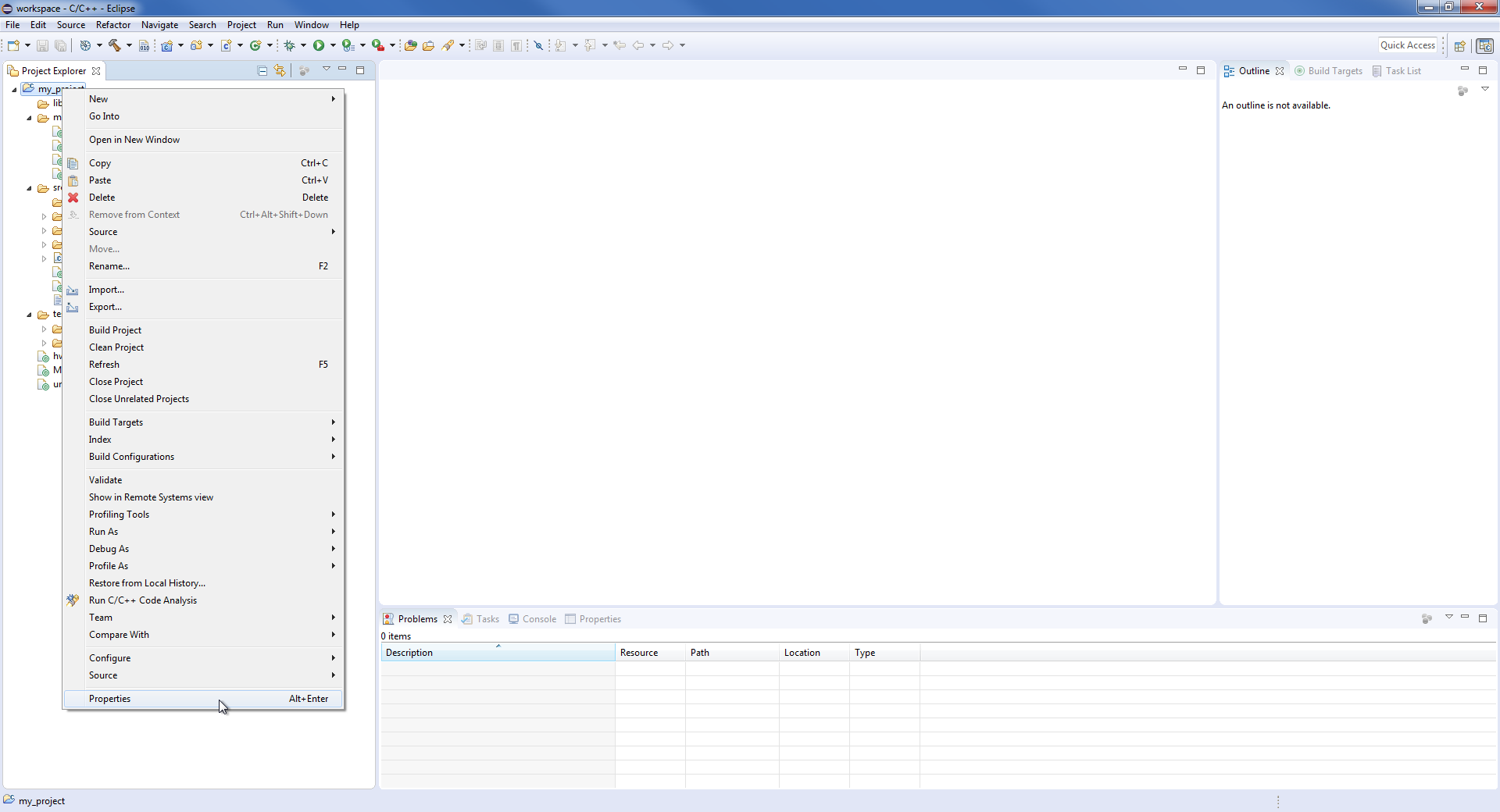The width and height of the screenshot is (1500, 812).
Task: Click the green Run button in toolbar
Action: tap(319, 45)
